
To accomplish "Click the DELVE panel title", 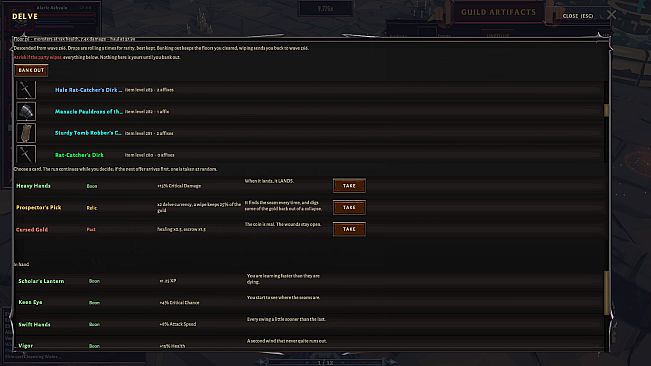I will [25, 16].
